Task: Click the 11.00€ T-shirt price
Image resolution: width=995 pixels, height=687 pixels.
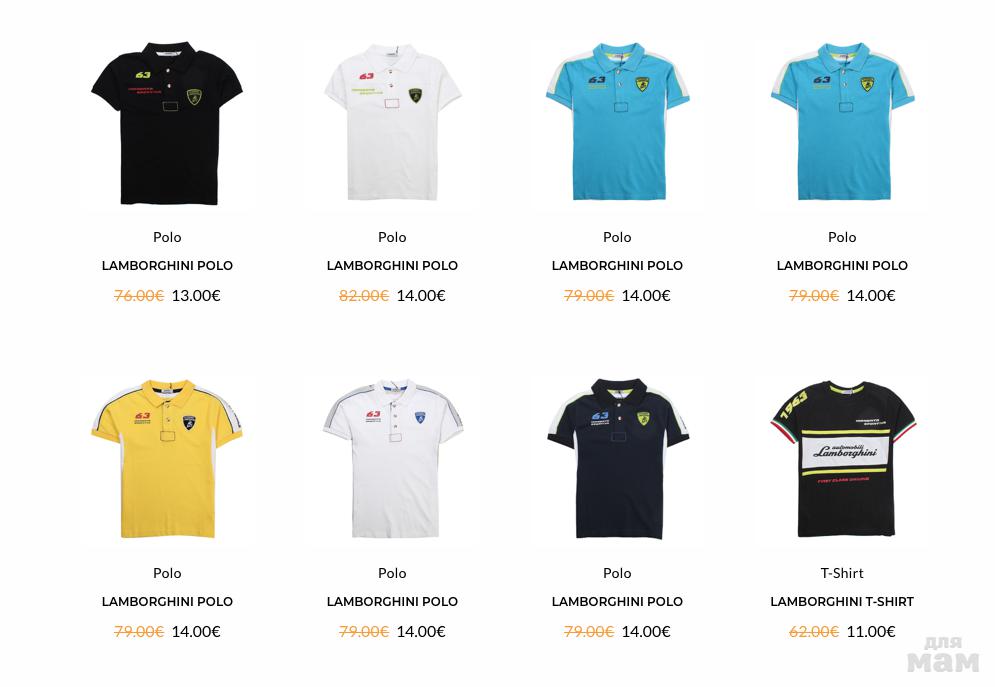Action: (x=871, y=632)
